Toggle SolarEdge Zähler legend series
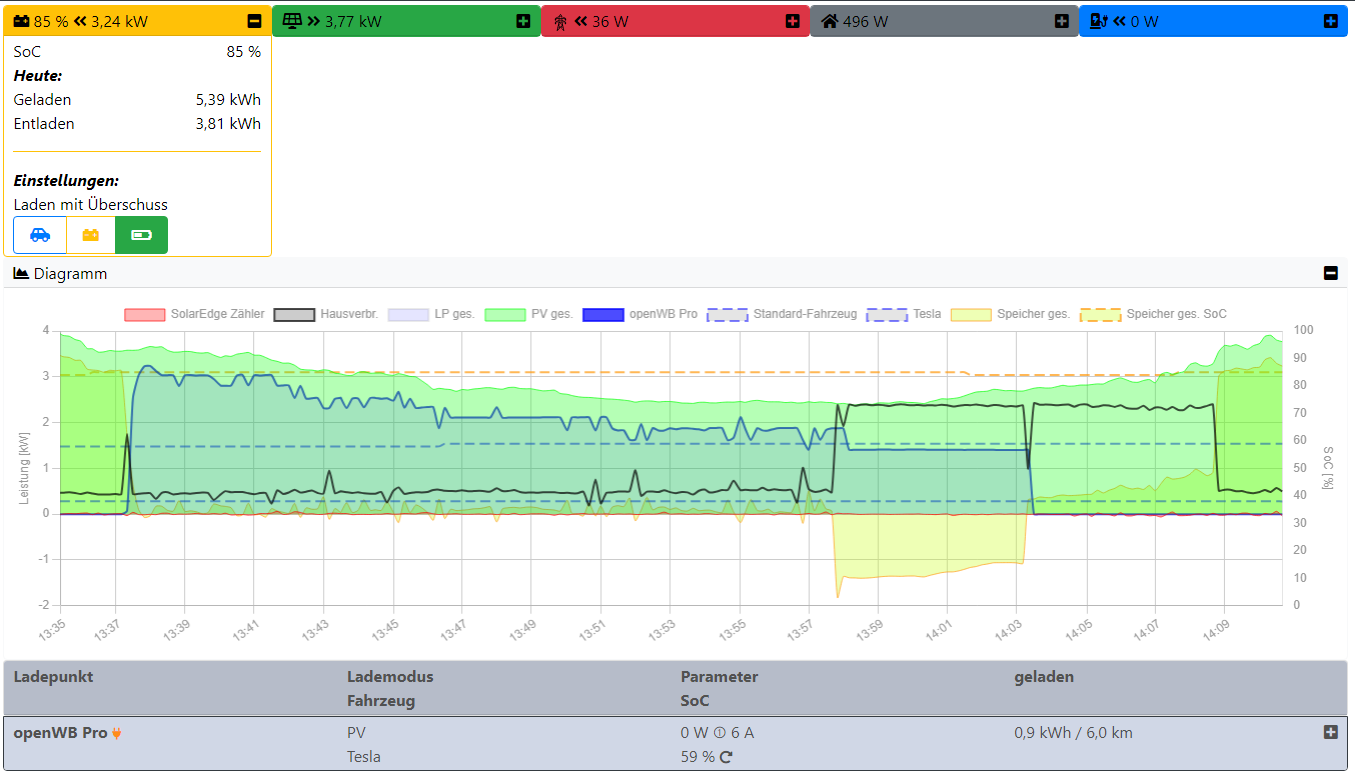This screenshot has height=776, width=1355. pyautogui.click(x=195, y=314)
